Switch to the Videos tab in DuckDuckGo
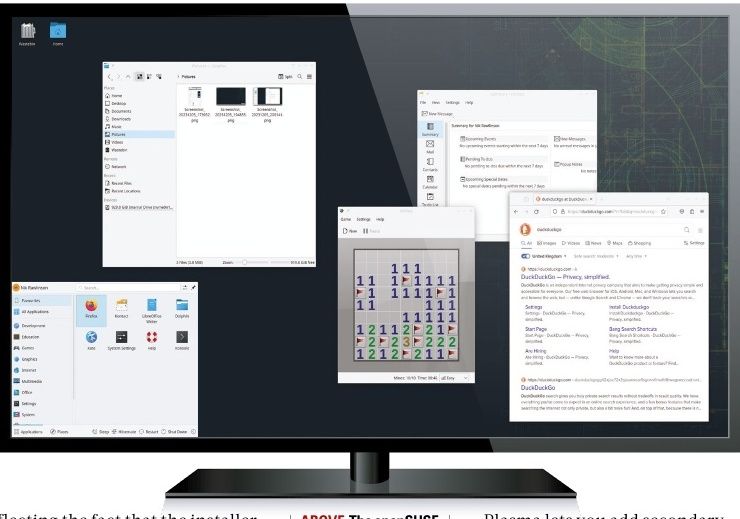This screenshot has height=519, width=740. pos(571,243)
